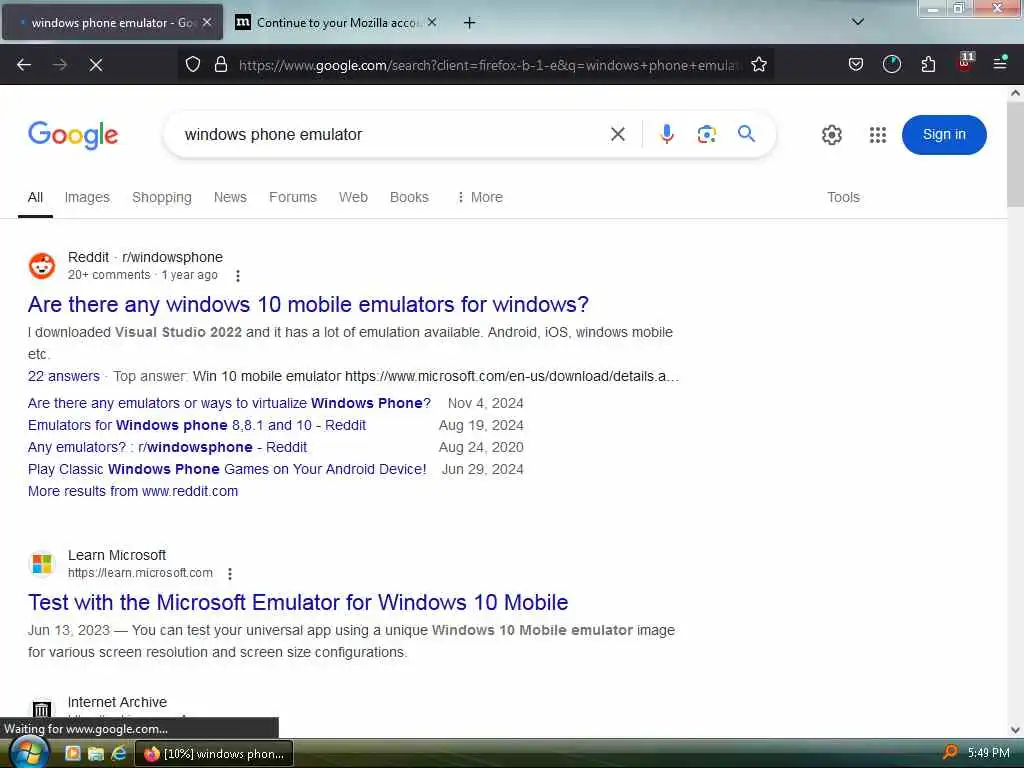Viewport: 1024px width, 768px height.
Task: Open 'Test with the Microsoft Emulator' result
Action: pyautogui.click(x=298, y=602)
